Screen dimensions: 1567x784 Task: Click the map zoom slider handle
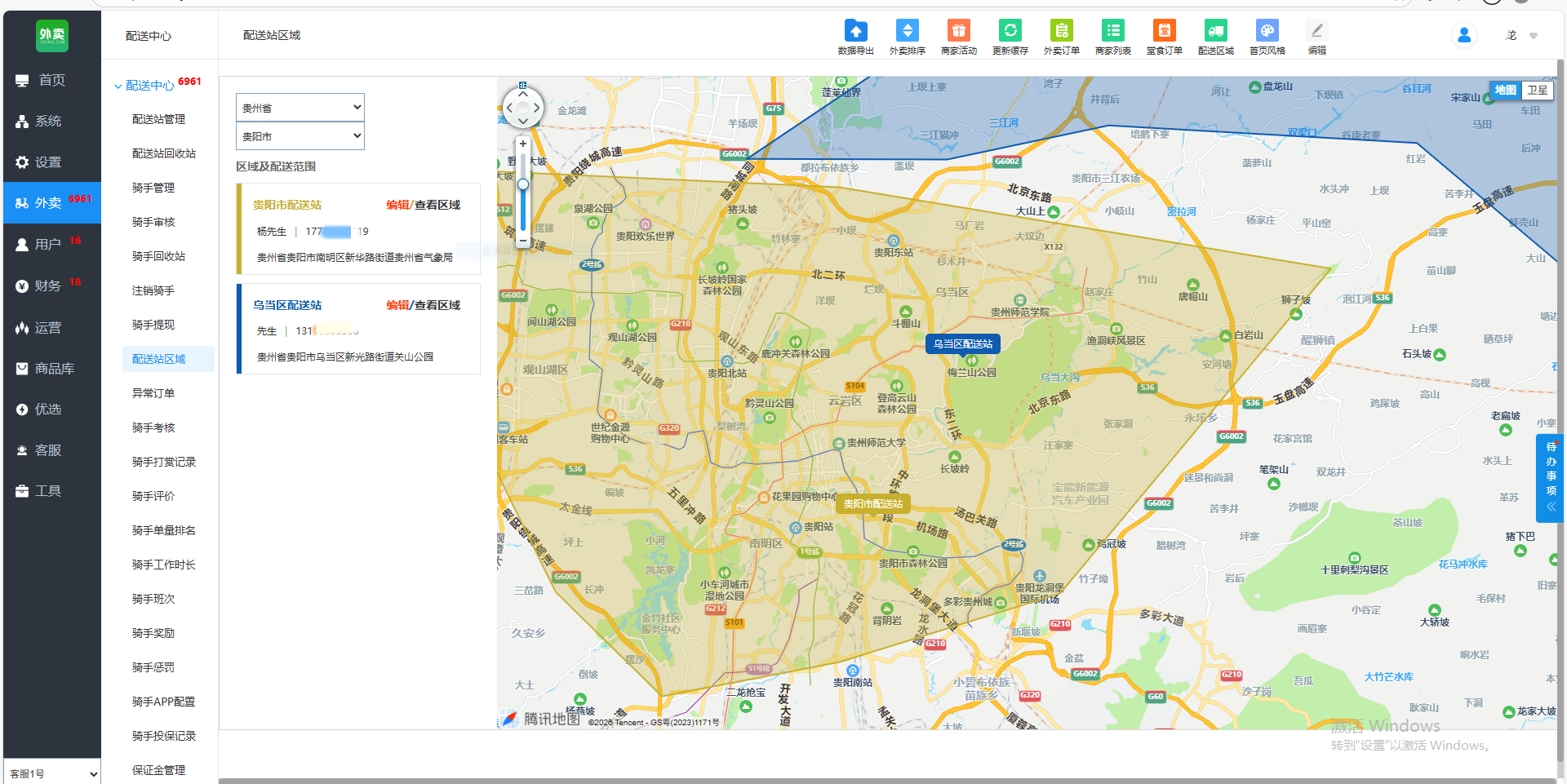click(523, 184)
